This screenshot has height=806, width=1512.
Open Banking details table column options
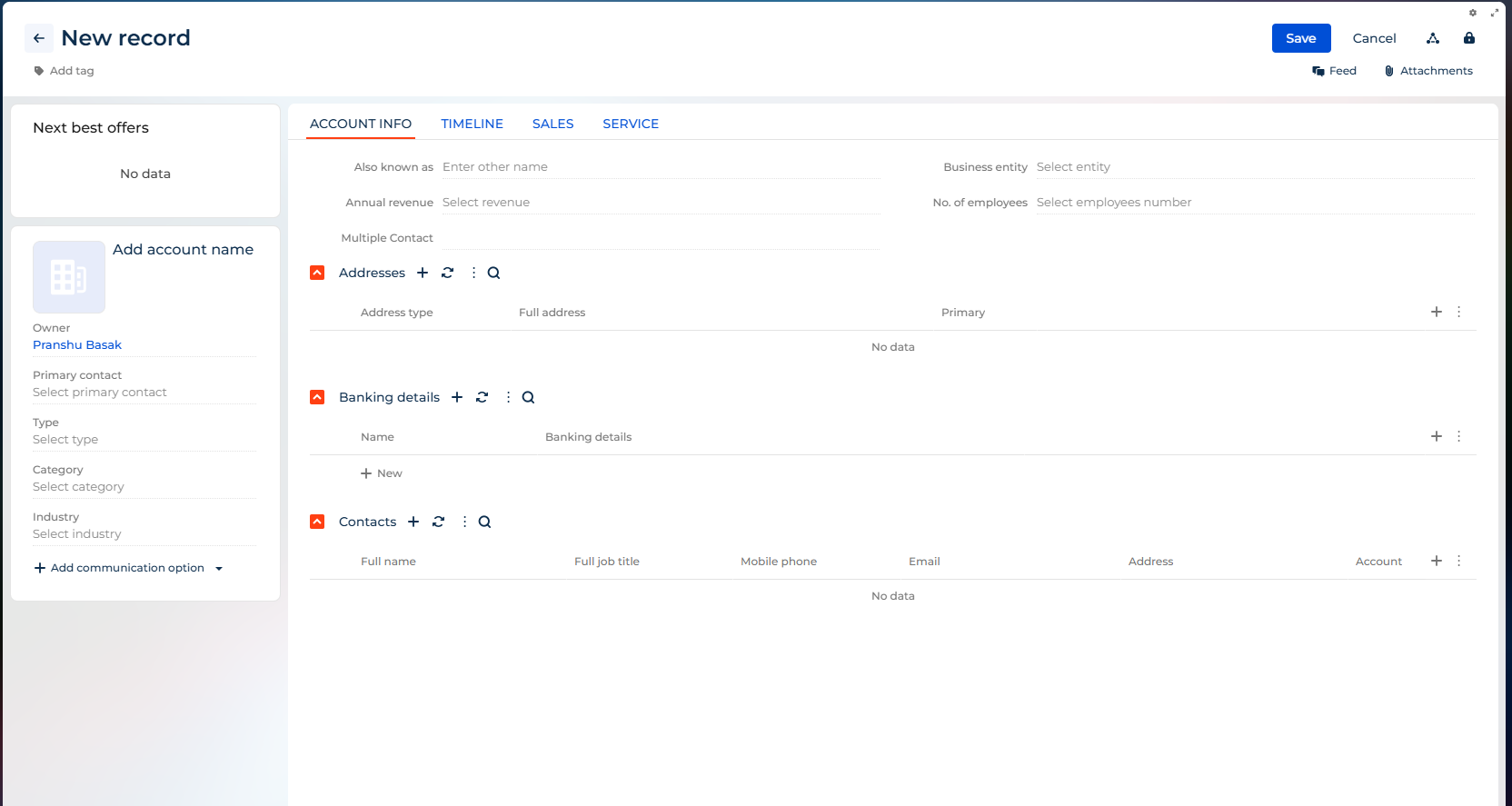click(1459, 436)
